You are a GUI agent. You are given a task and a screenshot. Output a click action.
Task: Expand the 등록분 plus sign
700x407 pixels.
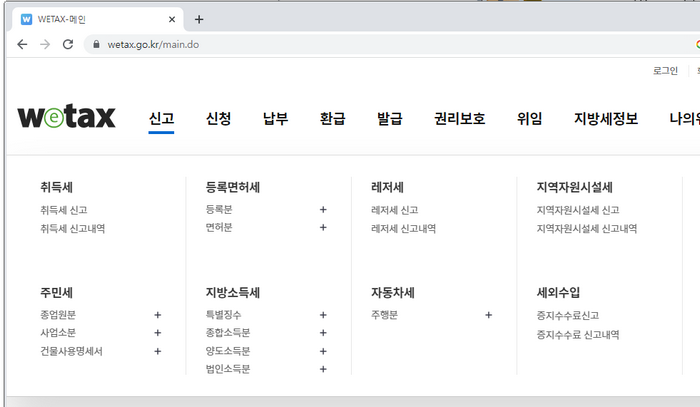[x=323, y=209]
